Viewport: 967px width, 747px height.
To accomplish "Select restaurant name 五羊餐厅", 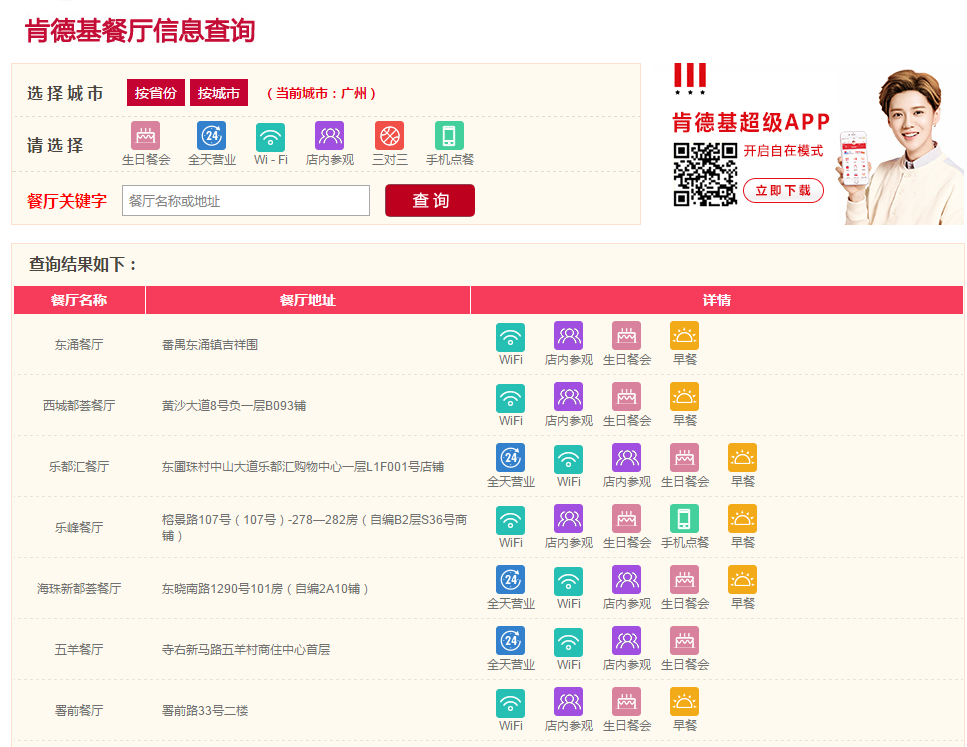I will (79, 650).
